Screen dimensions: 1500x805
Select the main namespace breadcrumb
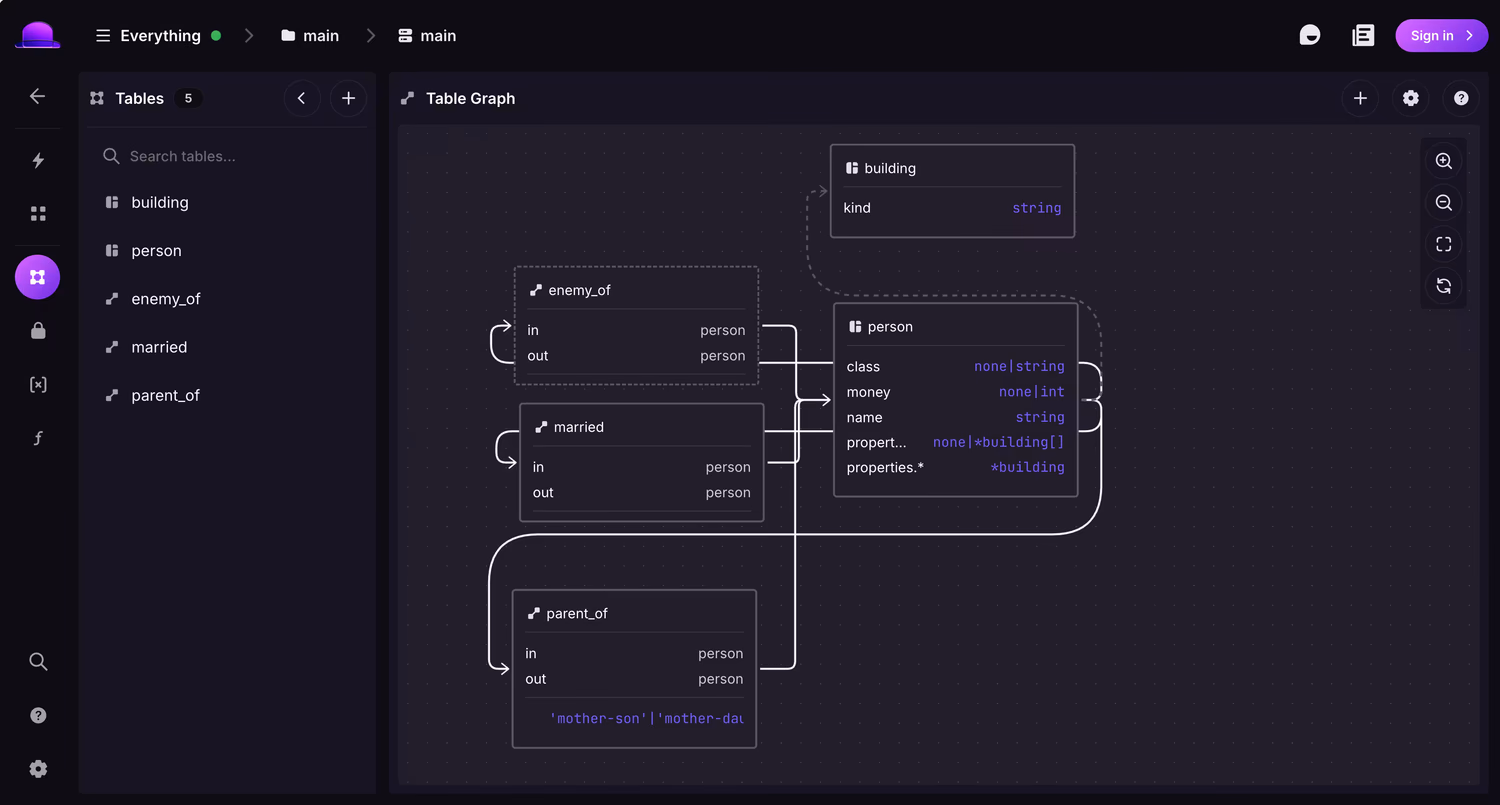coord(310,36)
